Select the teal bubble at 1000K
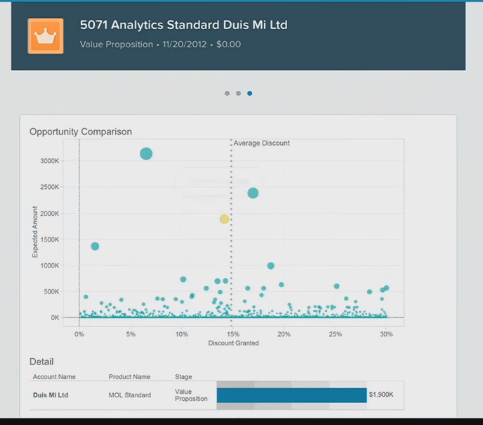This screenshot has width=483, height=425. coord(271,266)
